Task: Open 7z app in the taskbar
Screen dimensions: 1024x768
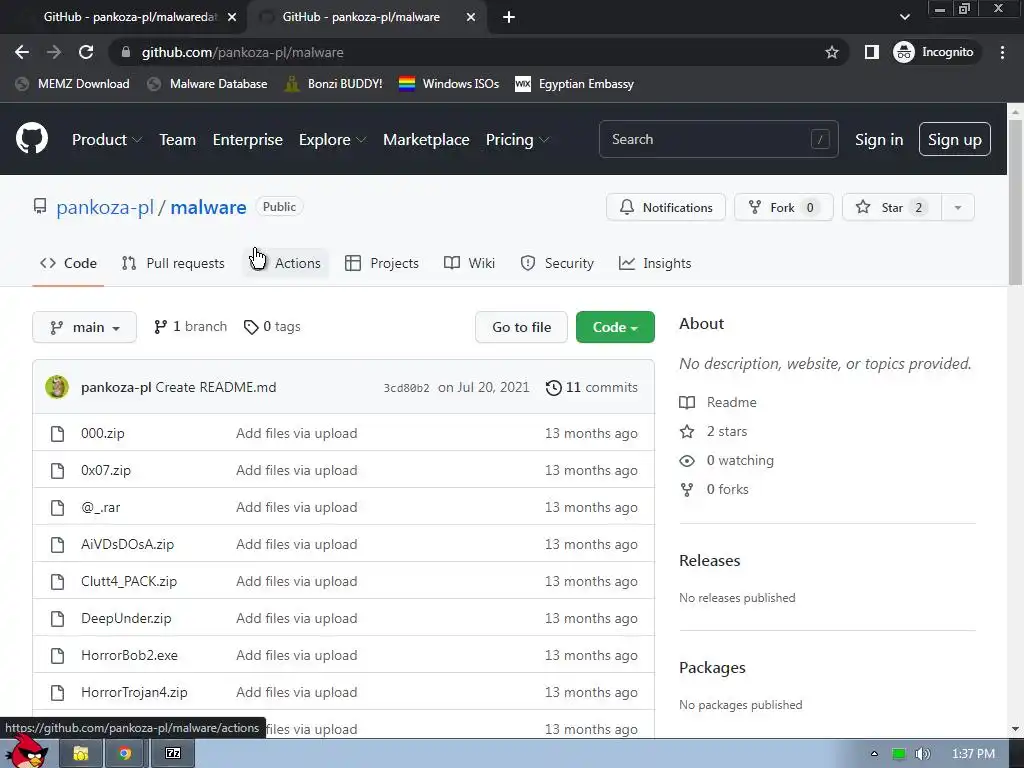Action: [172, 754]
